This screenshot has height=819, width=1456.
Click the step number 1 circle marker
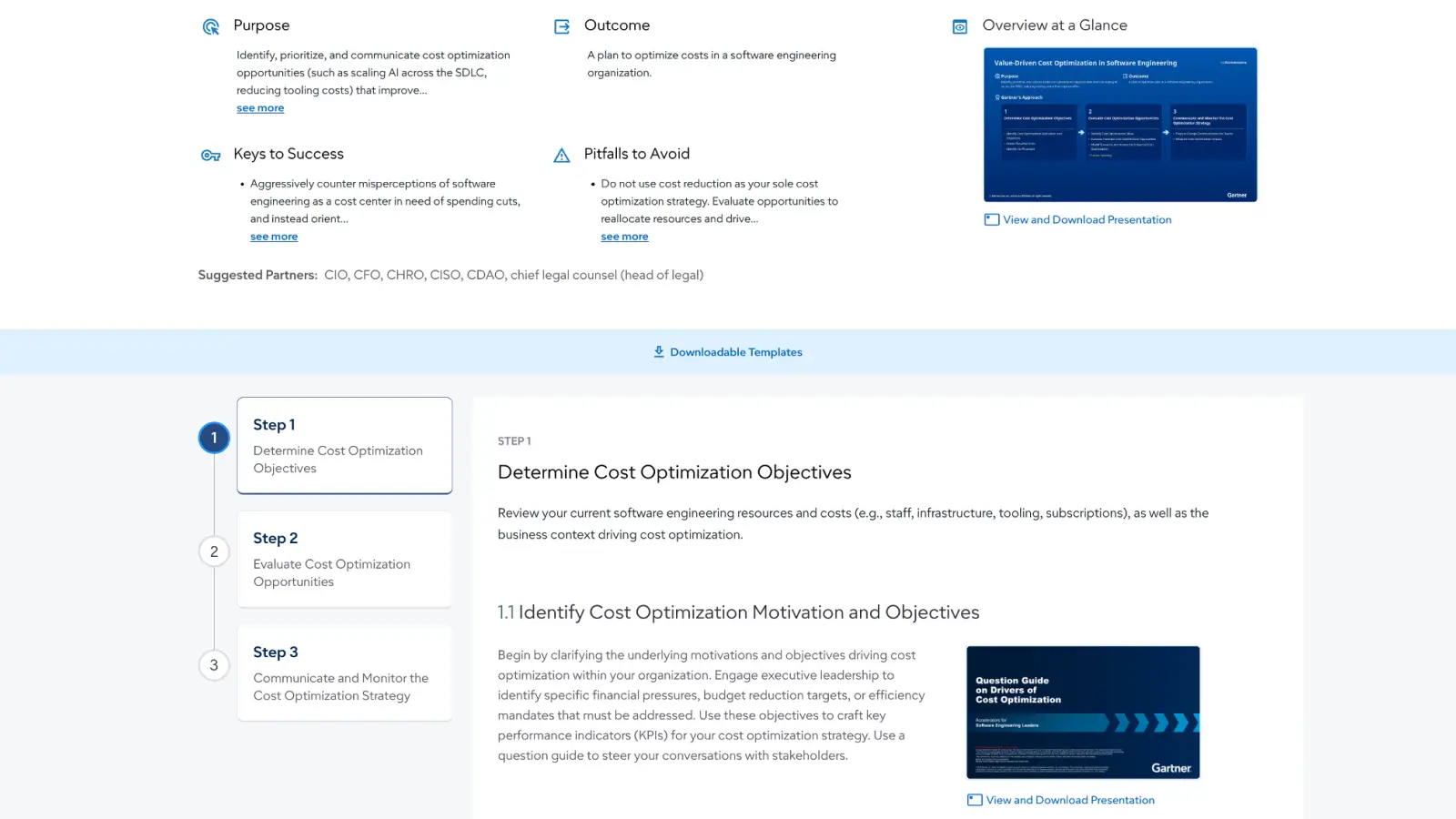pyautogui.click(x=214, y=438)
